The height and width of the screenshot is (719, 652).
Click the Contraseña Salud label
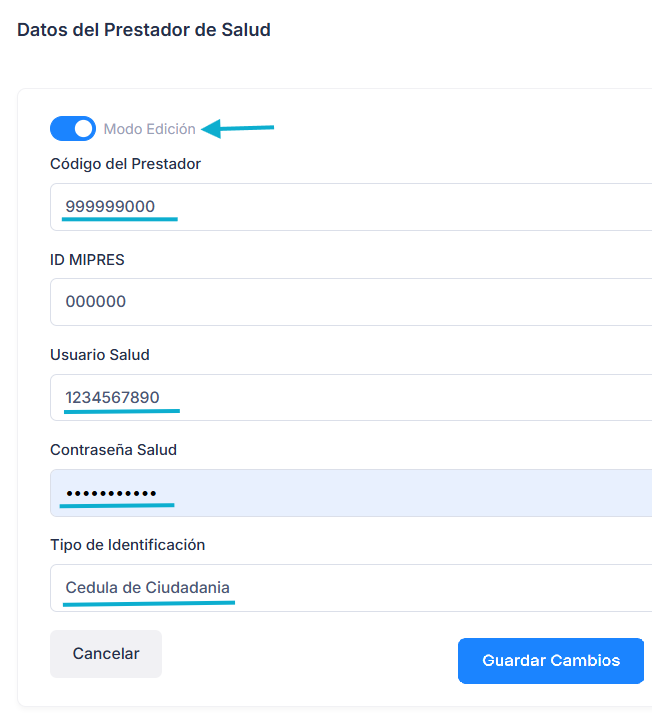click(113, 450)
